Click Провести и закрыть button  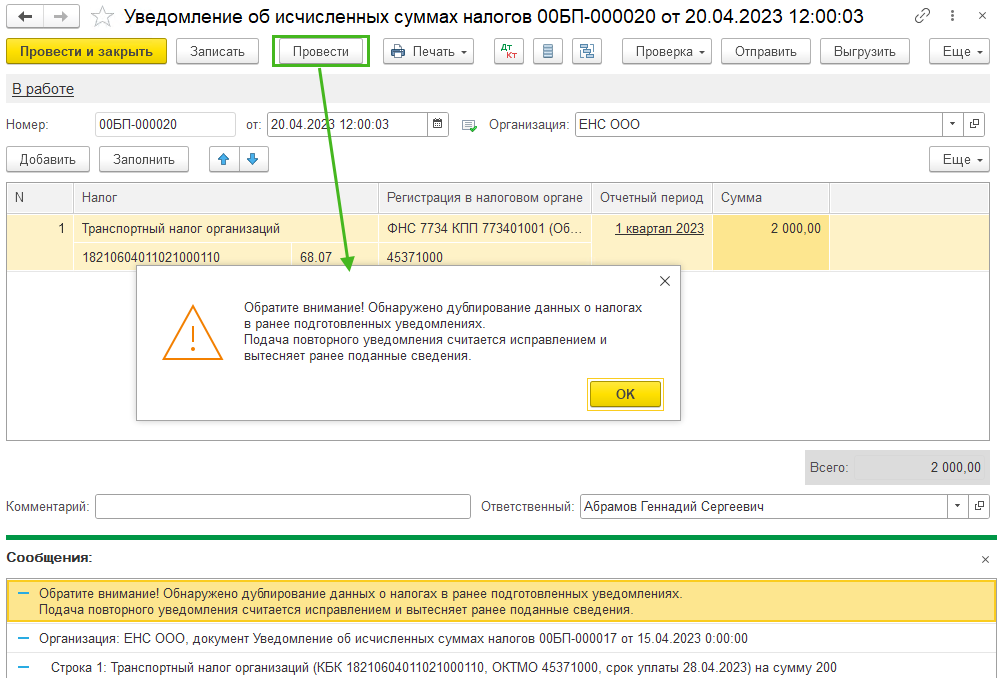pyautogui.click(x=87, y=51)
